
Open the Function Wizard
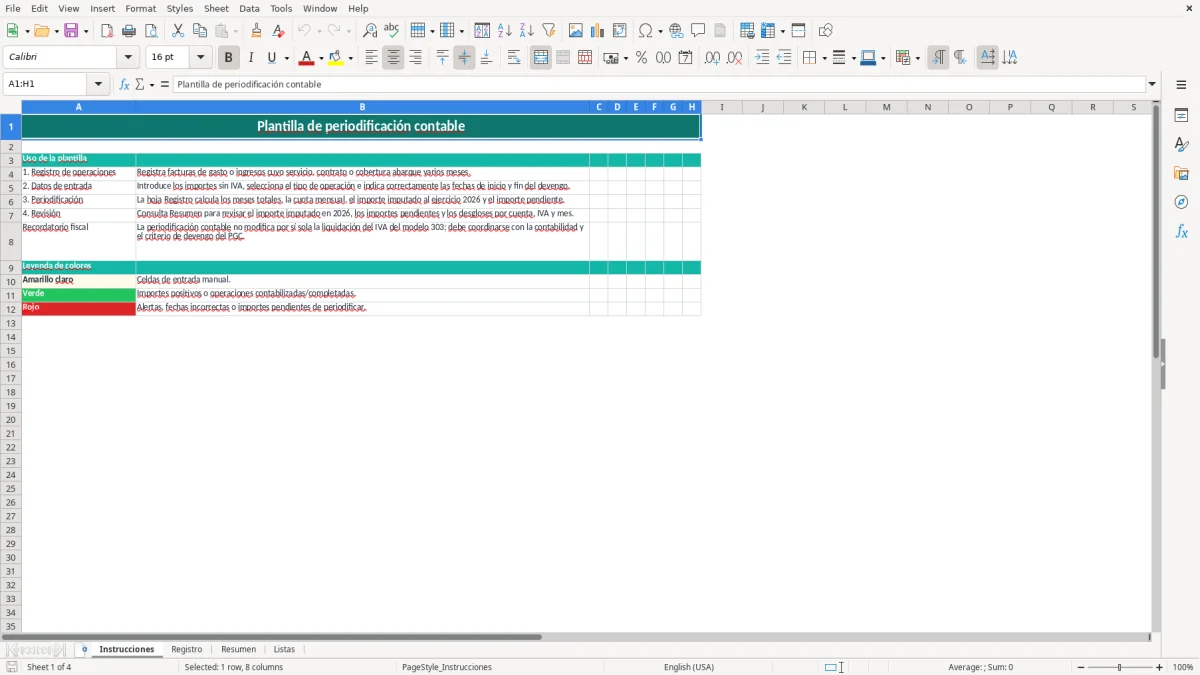pos(124,85)
